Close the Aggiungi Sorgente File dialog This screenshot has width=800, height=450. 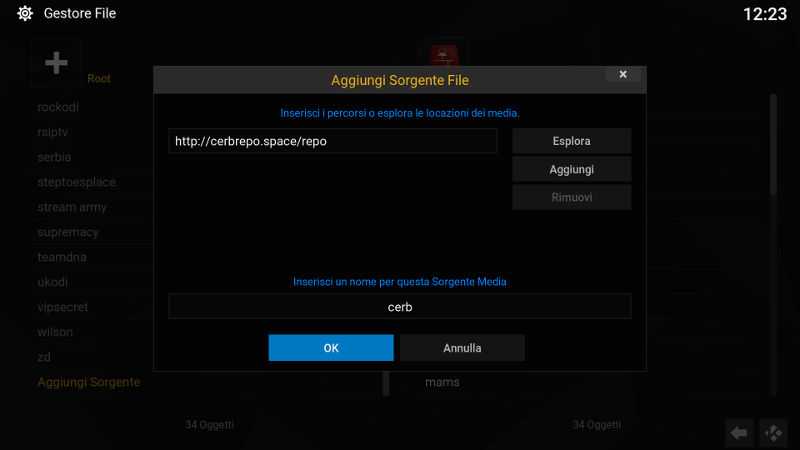[x=623, y=74]
